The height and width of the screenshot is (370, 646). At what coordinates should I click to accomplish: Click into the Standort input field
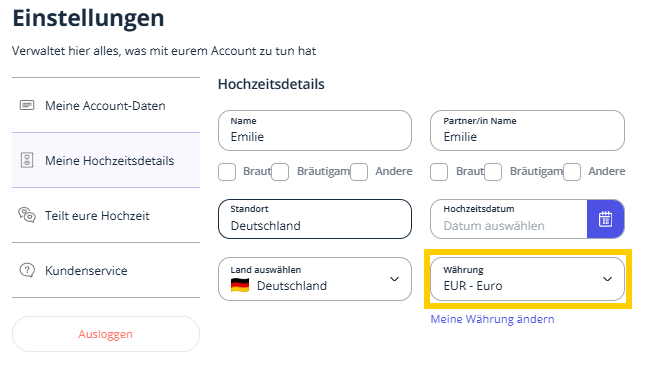[315, 219]
